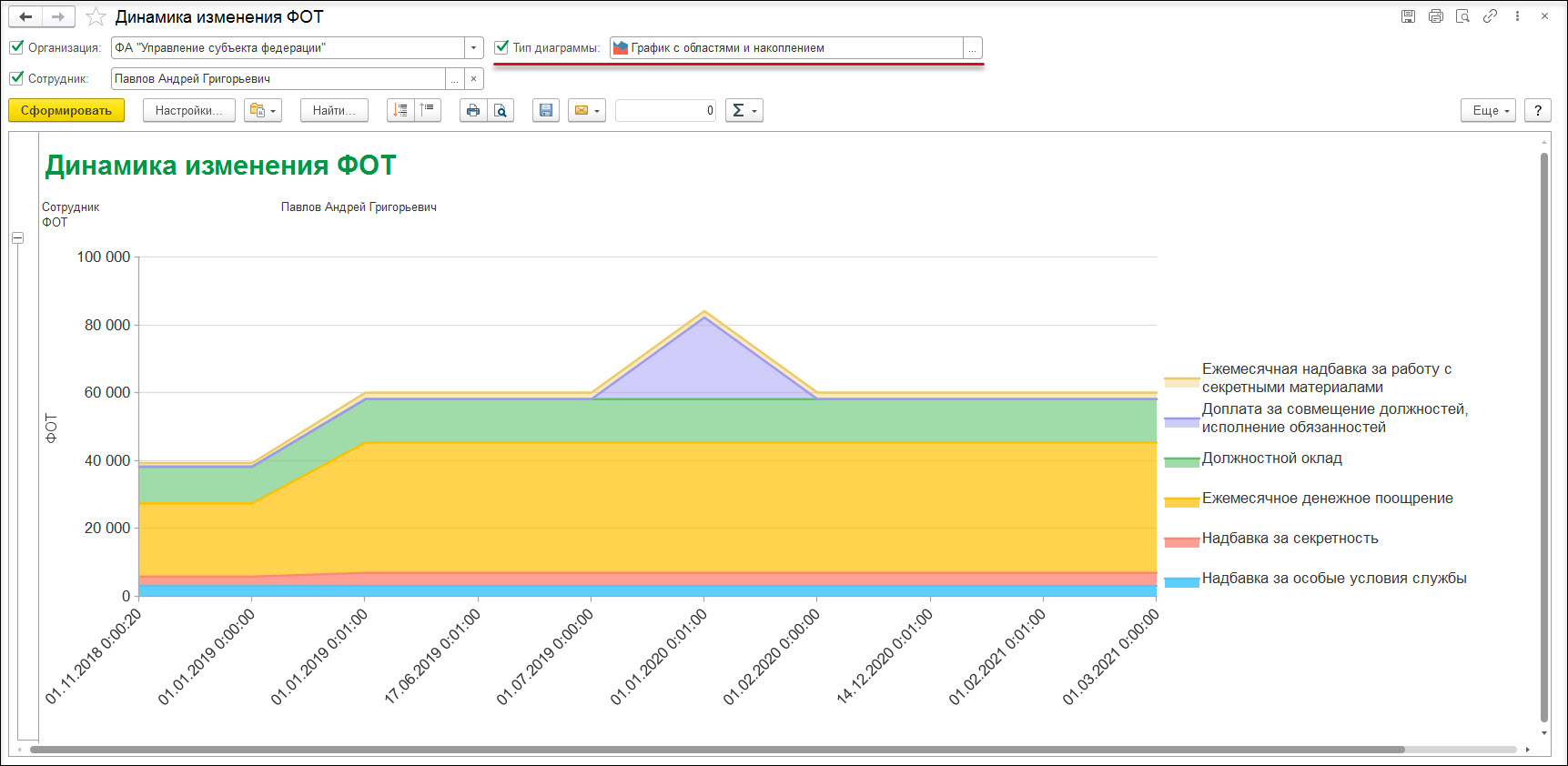
Task: Get the link via the chain icon
Action: click(1490, 16)
